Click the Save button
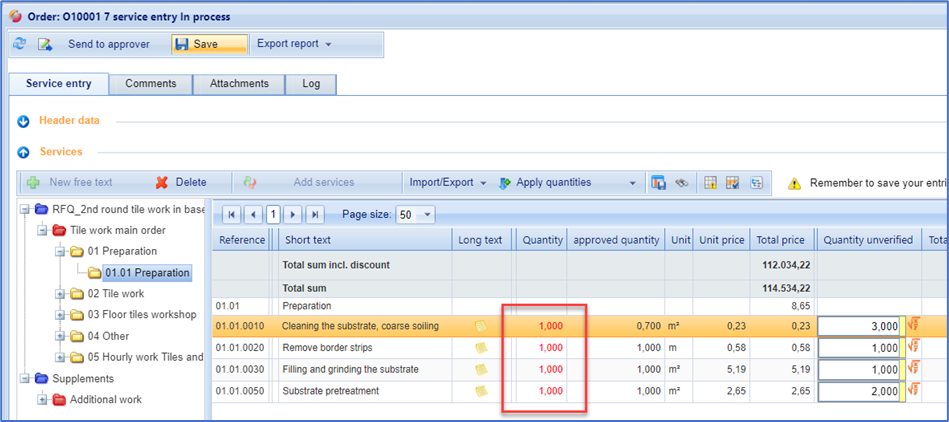This screenshot has height=422, width=949. click(x=209, y=44)
